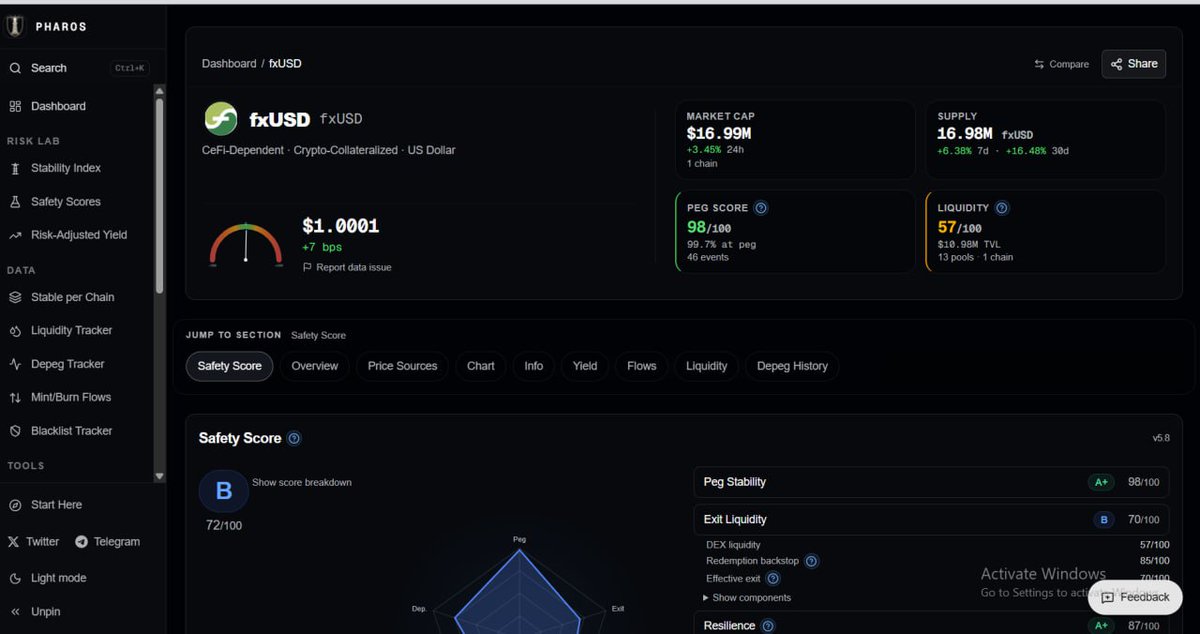Show score breakdown
Image resolution: width=1200 pixels, height=634 pixels.
(x=302, y=482)
